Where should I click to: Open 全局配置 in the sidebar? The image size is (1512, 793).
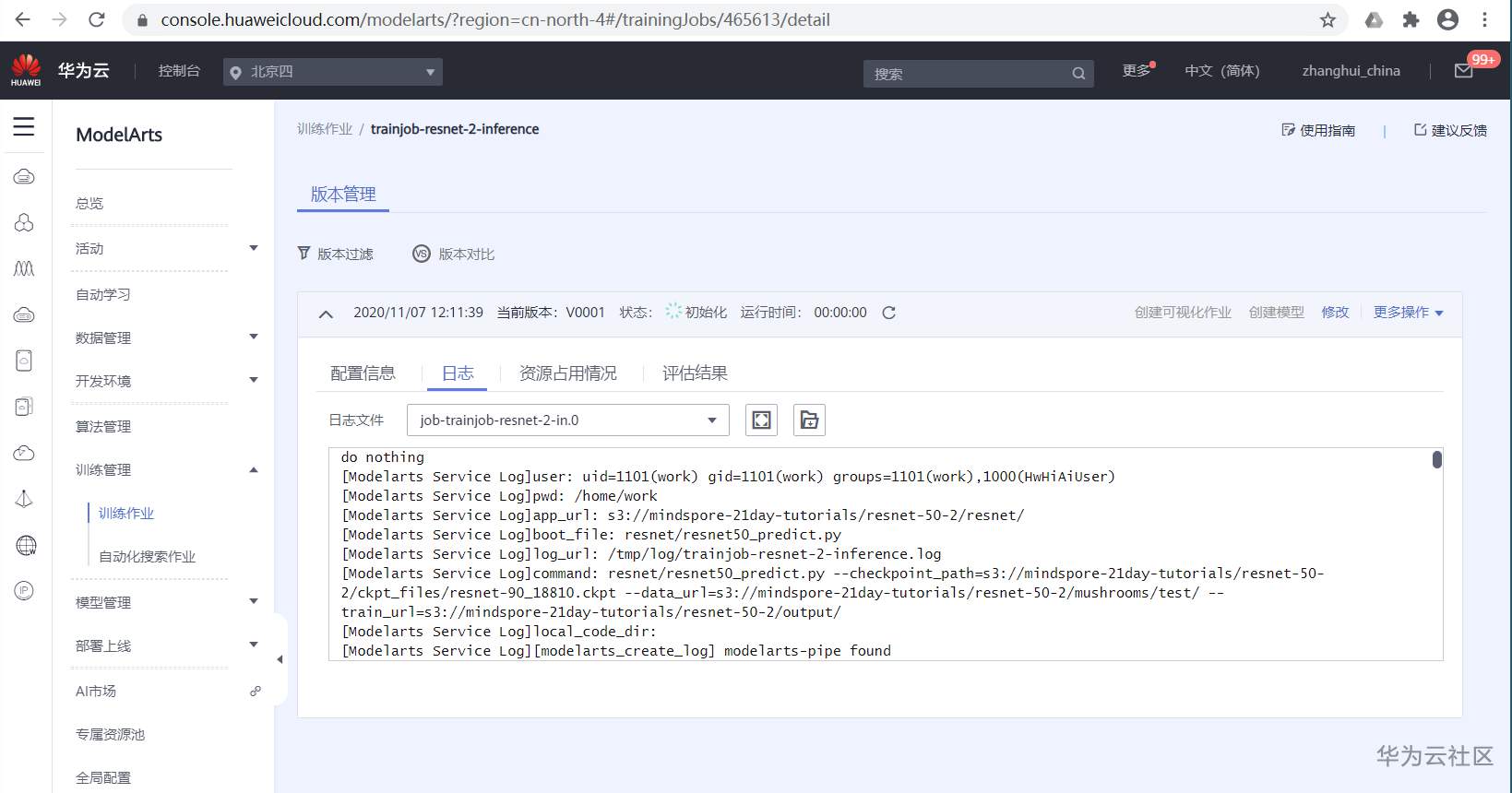pyautogui.click(x=103, y=778)
